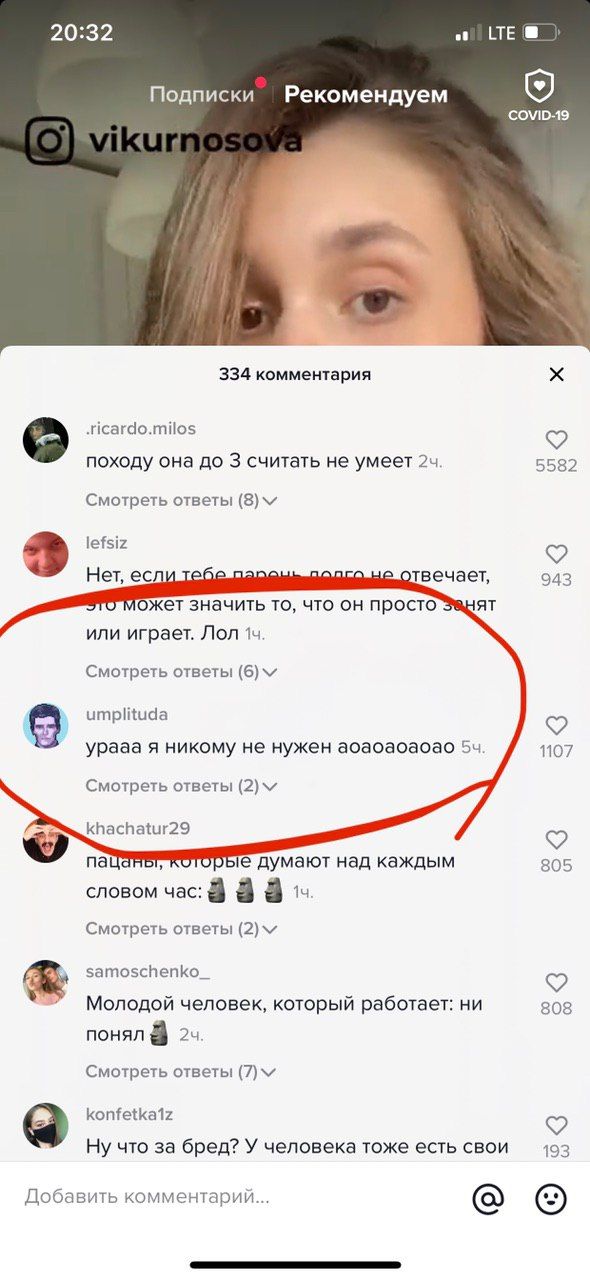
Task: Open the COVID-19 shield icon
Action: pyautogui.click(x=538, y=95)
